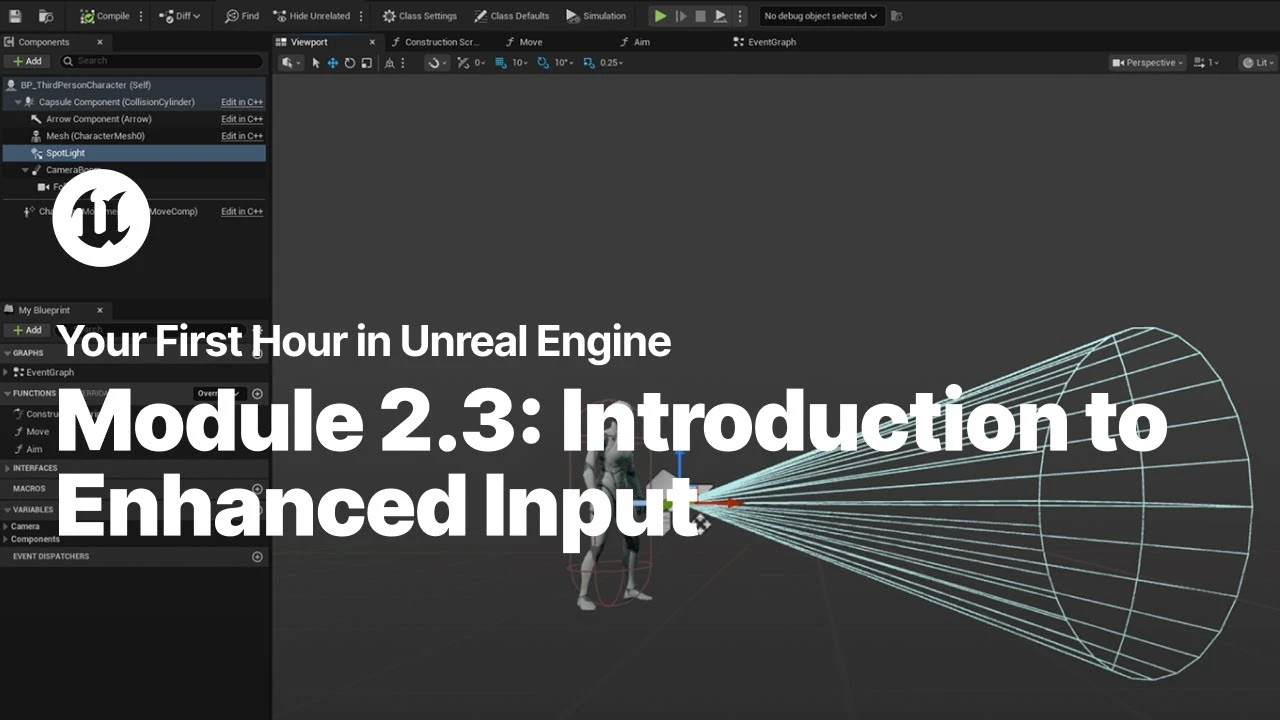The width and height of the screenshot is (1280, 720).
Task: Click Add in the Components panel
Action: coord(28,61)
